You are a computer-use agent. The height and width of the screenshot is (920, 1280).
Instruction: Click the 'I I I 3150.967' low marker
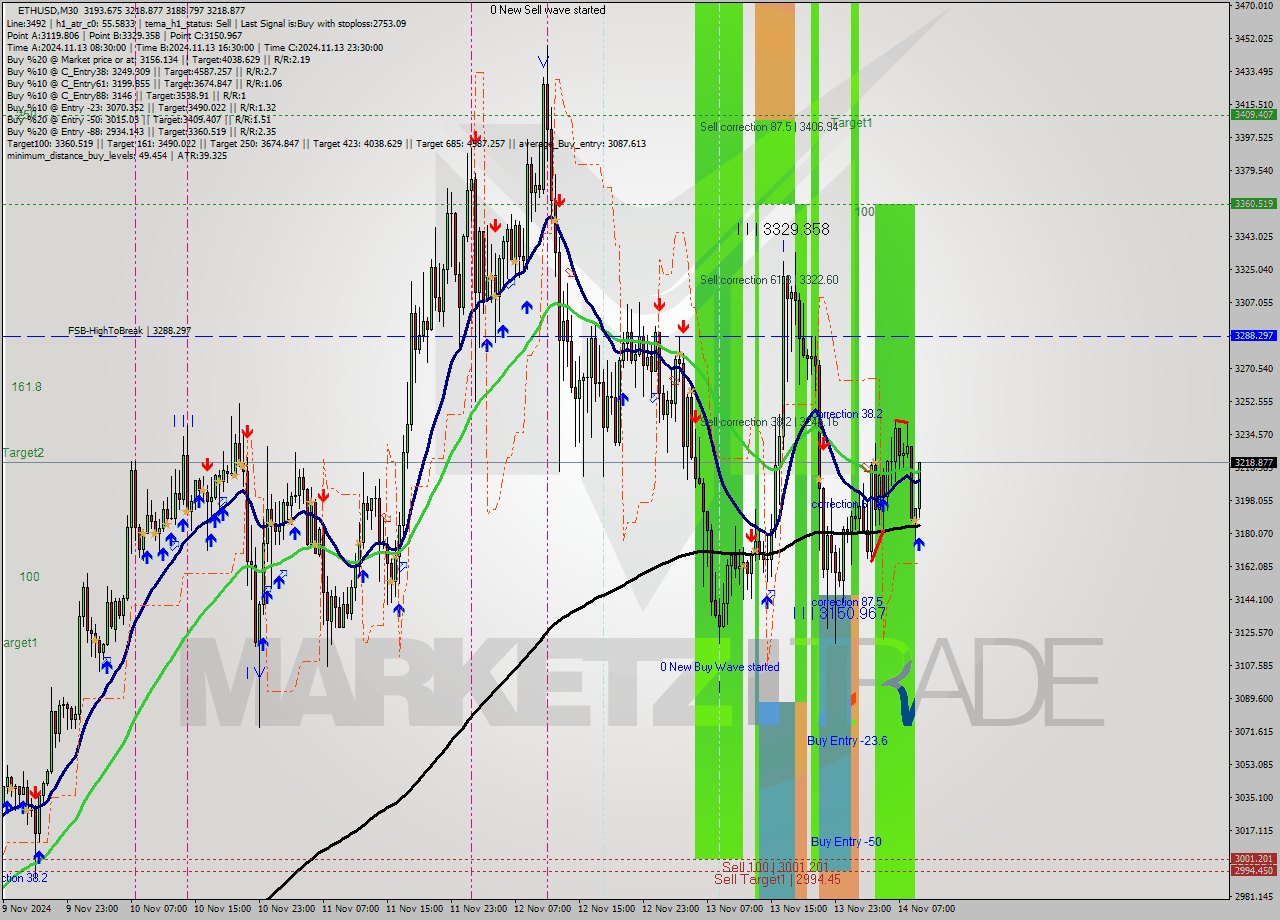[839, 613]
